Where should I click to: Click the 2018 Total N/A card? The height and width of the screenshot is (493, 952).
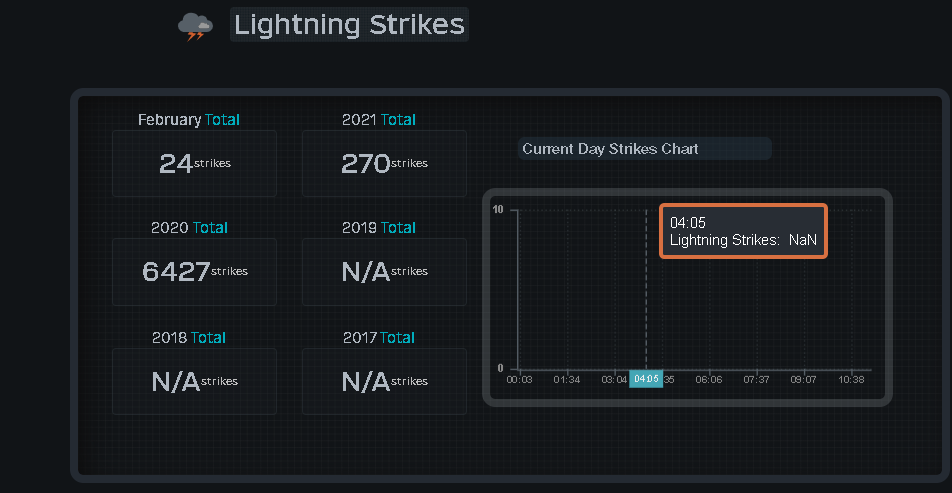click(194, 381)
